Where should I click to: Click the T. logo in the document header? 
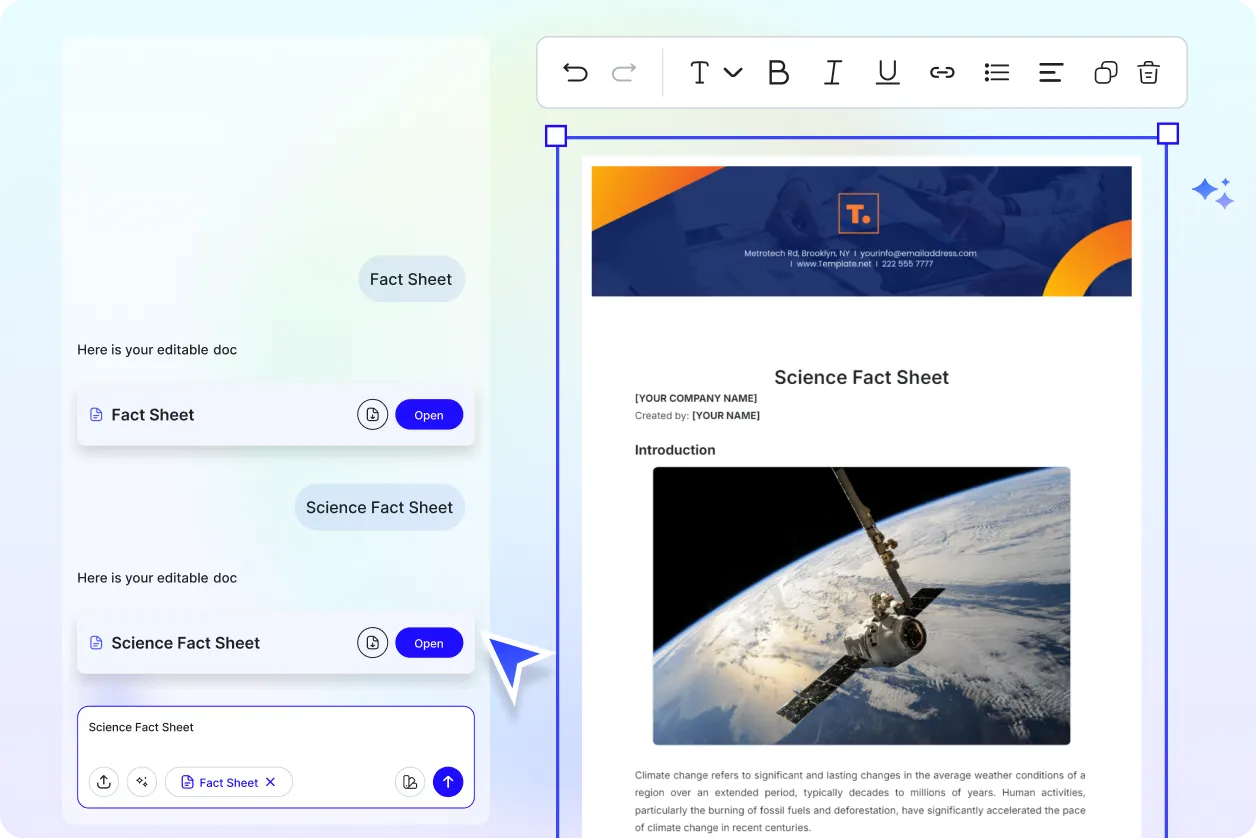click(x=858, y=213)
